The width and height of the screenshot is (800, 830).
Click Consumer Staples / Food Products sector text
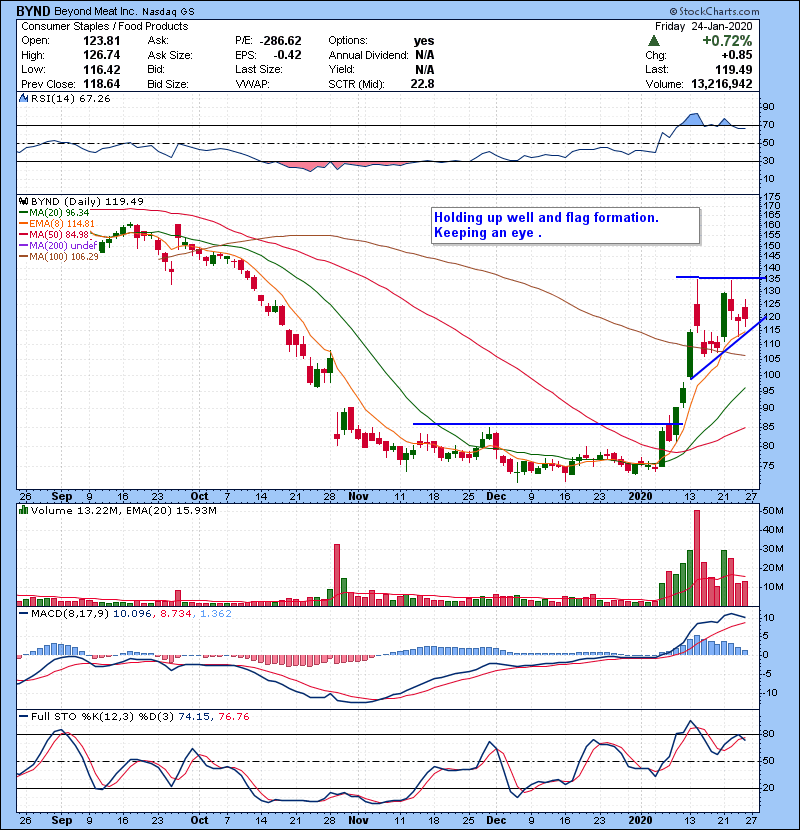coord(104,26)
